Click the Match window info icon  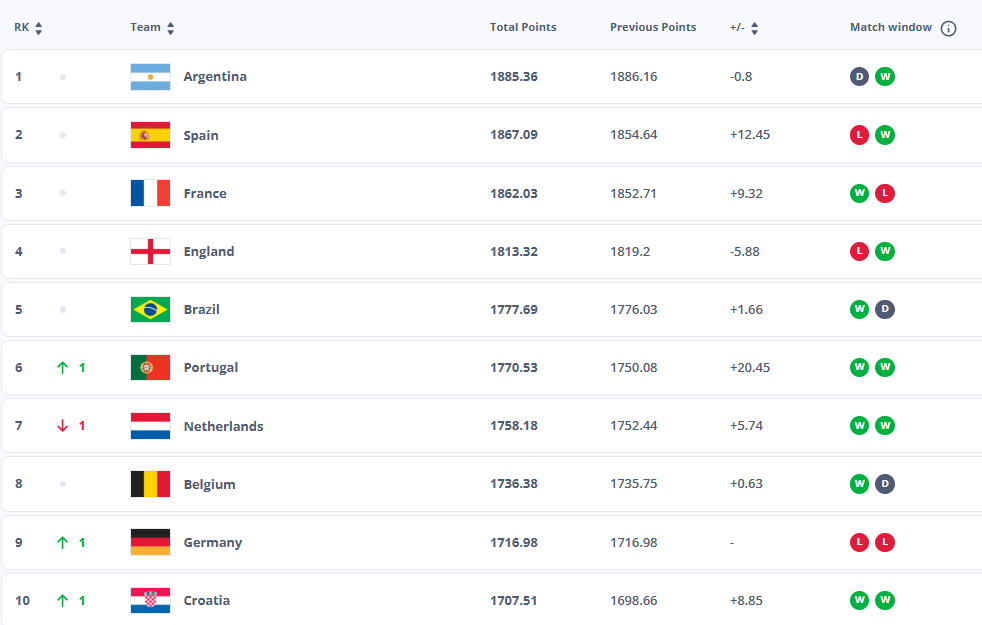(x=948, y=28)
